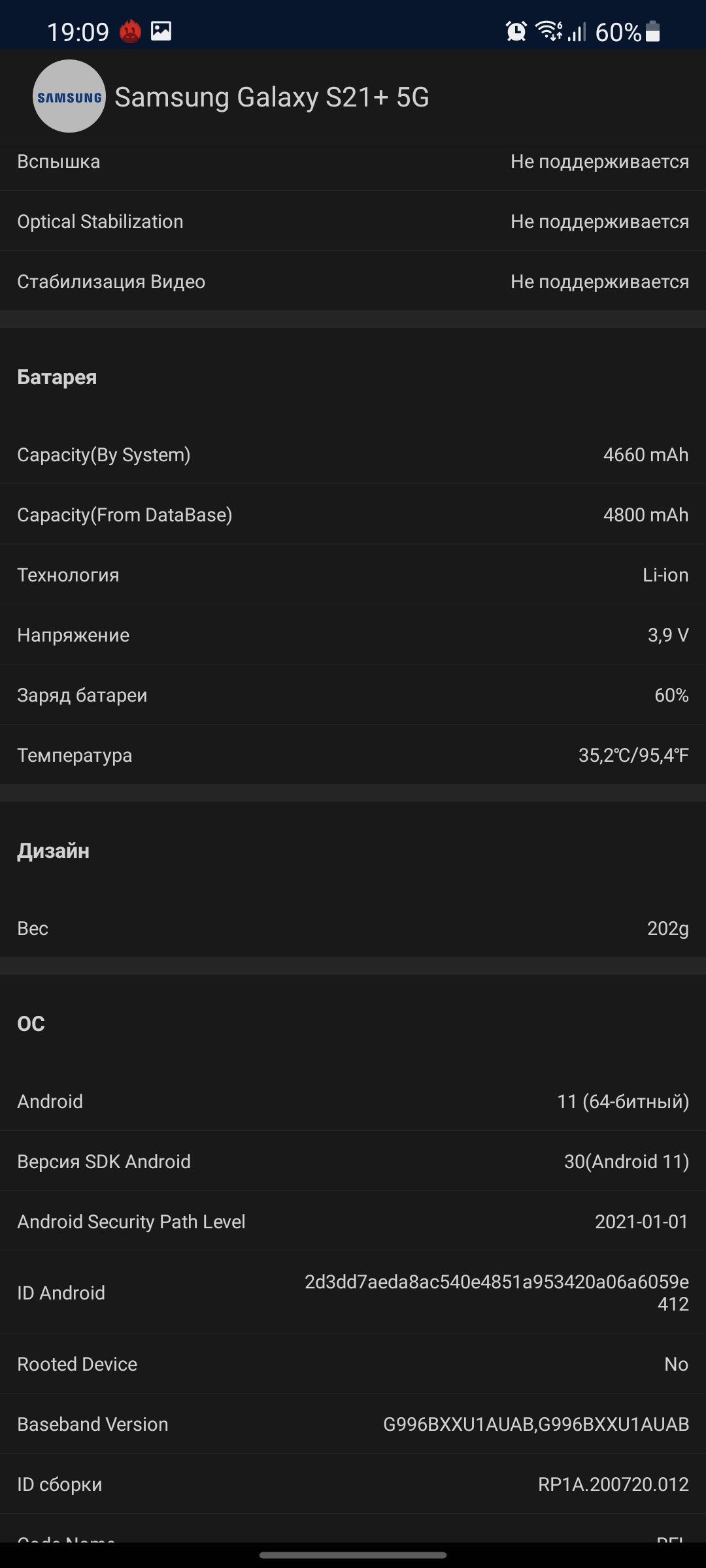The image size is (706, 1568).
Task: Tap the ID Android hash value
Action: point(496,1292)
